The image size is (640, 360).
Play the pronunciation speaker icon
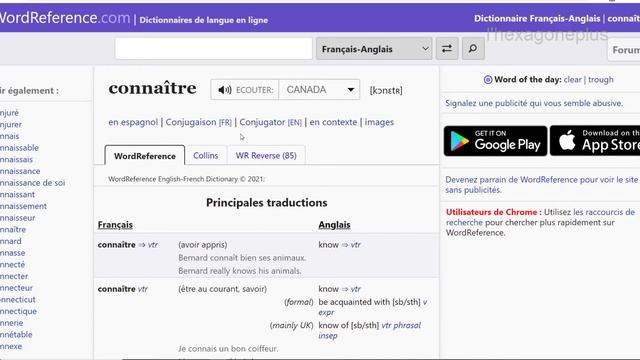tap(224, 90)
